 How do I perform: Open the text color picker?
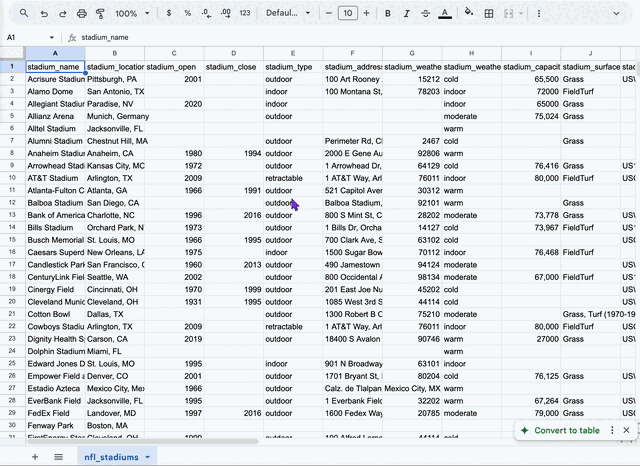pyautogui.click(x=444, y=13)
